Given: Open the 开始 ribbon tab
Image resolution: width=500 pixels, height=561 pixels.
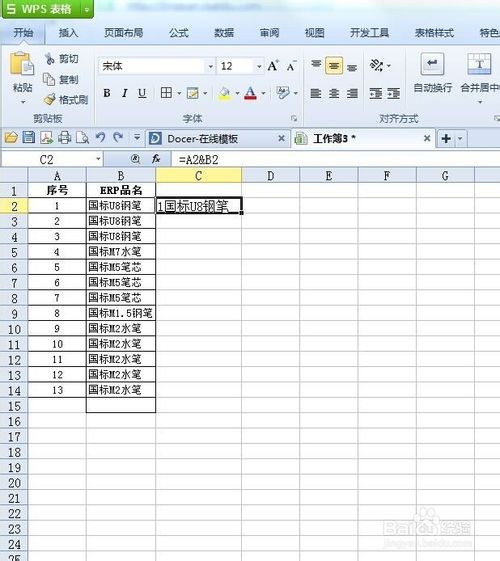Looking at the screenshot, I should (x=23, y=33).
